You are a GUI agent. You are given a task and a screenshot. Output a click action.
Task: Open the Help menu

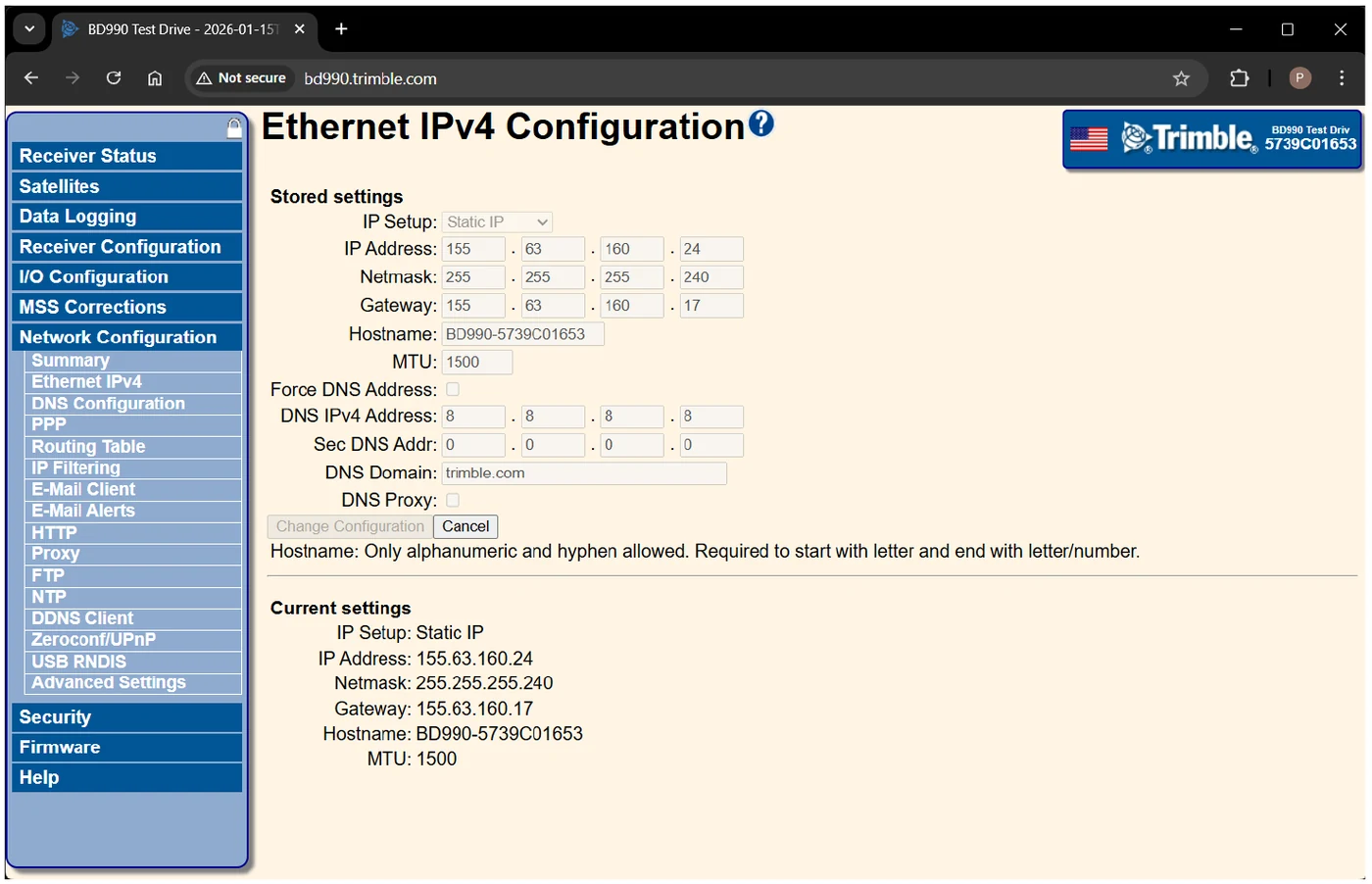tap(127, 778)
